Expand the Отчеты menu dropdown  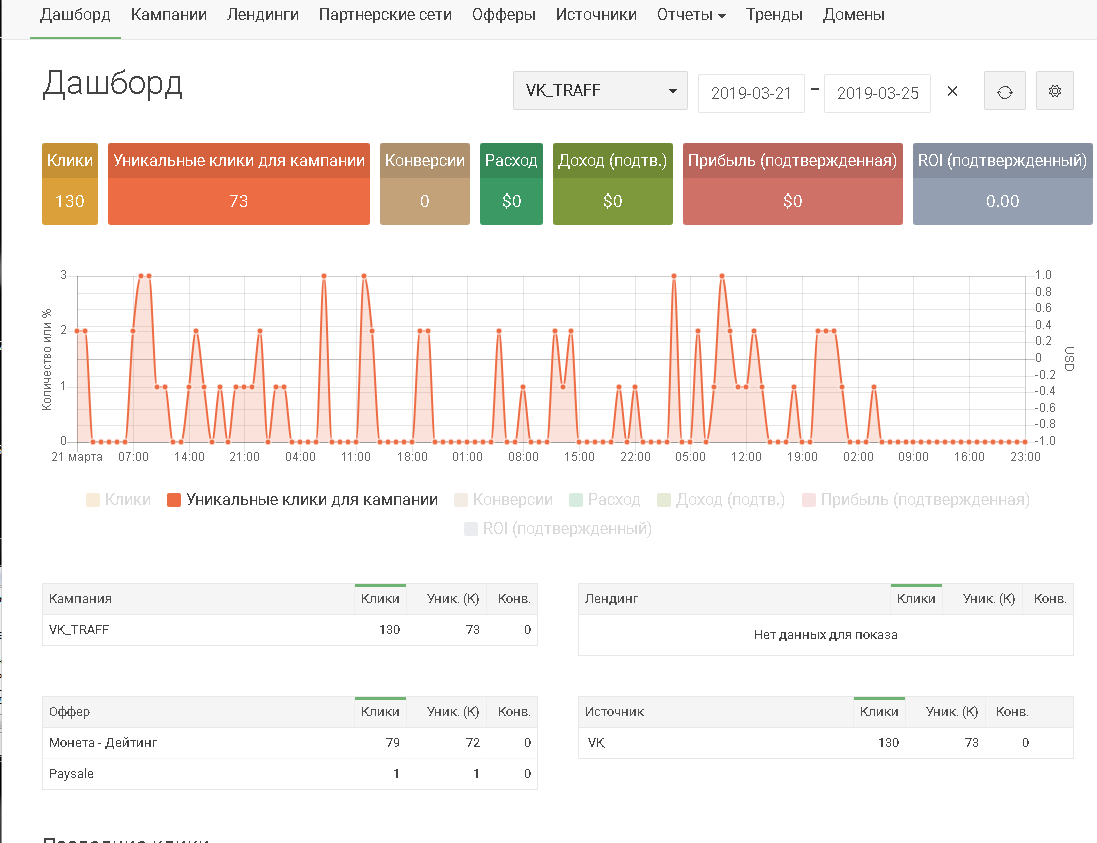[691, 15]
